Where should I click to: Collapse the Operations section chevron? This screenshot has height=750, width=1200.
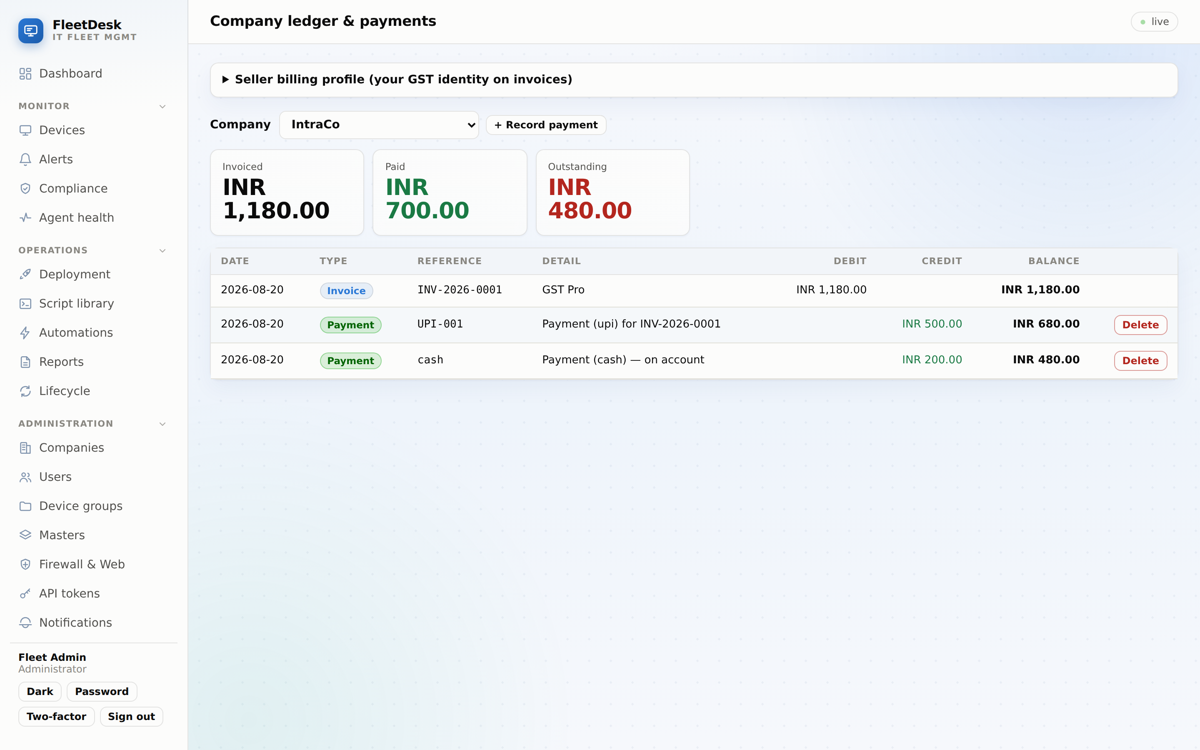click(x=162, y=251)
